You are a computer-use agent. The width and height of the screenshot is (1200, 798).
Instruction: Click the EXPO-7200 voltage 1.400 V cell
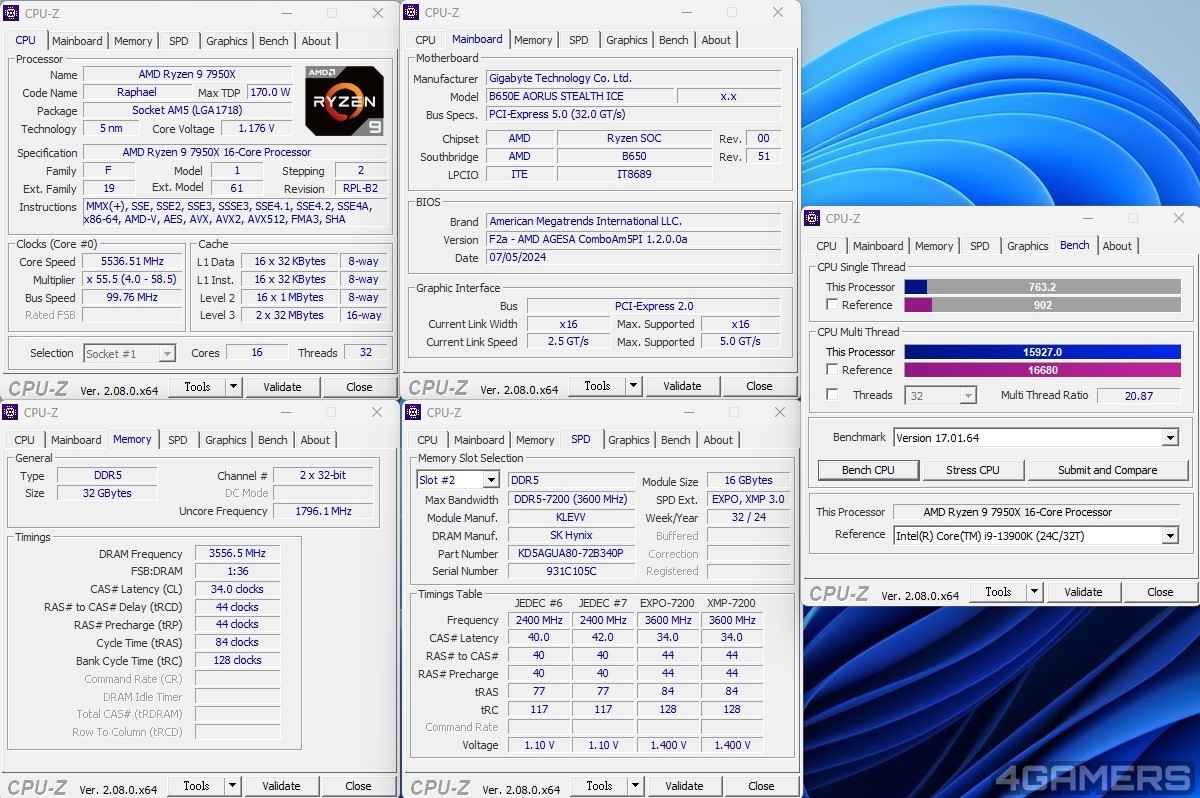tap(668, 745)
